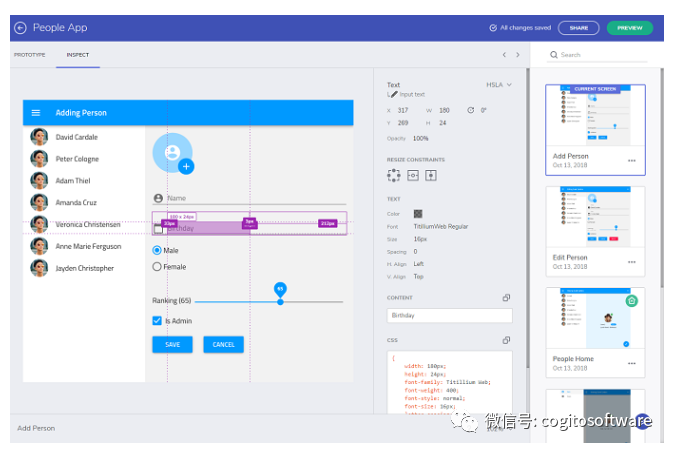Select Veronica Christensen in the list
The width and height of the screenshot is (674, 452).
pos(88,224)
